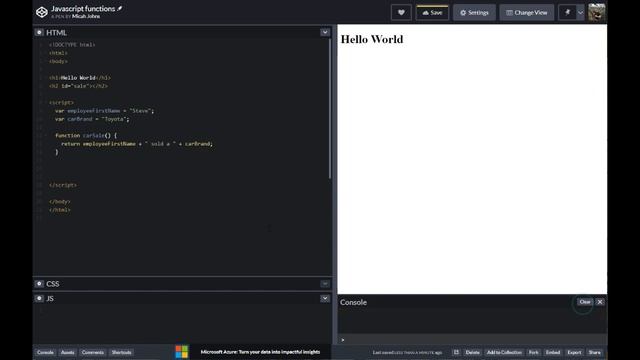Edit pen title with pencil icon

click(120, 8)
